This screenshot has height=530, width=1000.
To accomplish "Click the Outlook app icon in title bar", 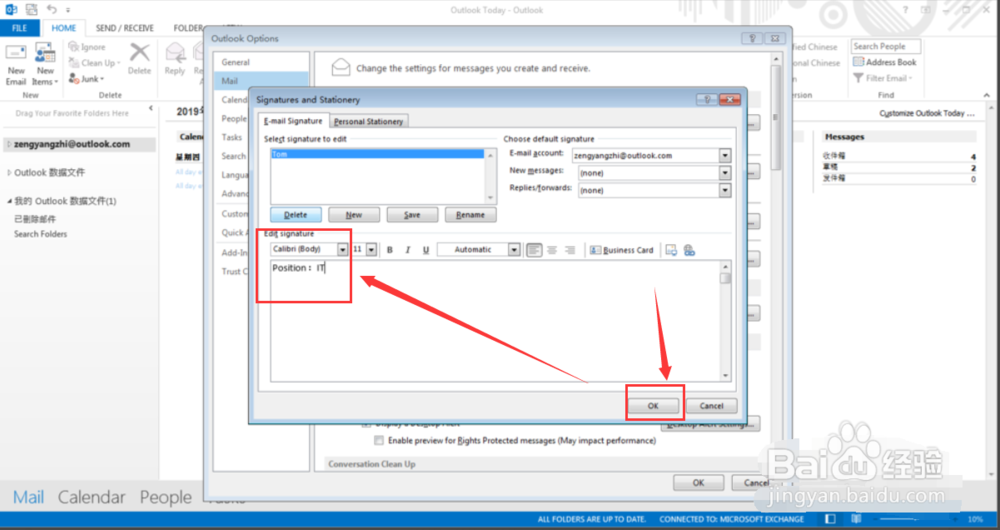I will click(10, 10).
